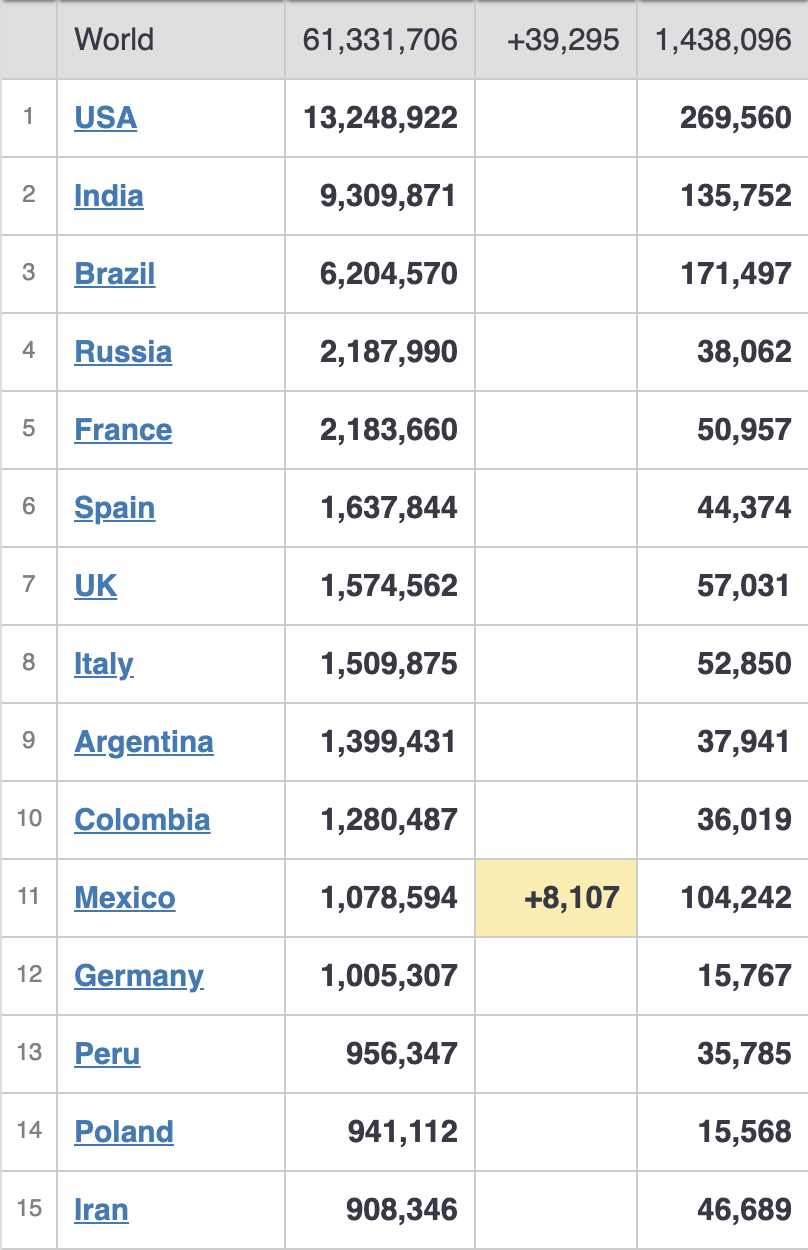
Task: Open the Mexico country link
Action: coord(124,898)
